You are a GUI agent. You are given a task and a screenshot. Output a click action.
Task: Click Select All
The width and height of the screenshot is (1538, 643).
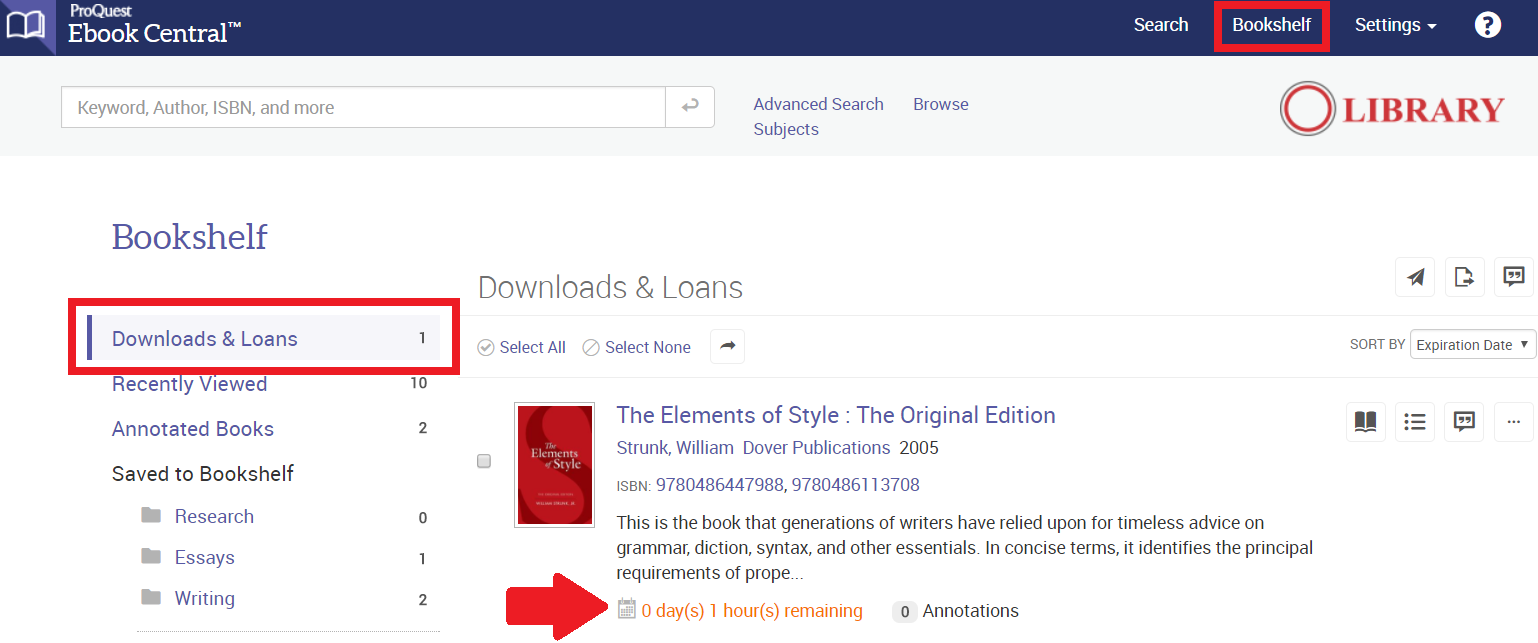click(x=522, y=347)
